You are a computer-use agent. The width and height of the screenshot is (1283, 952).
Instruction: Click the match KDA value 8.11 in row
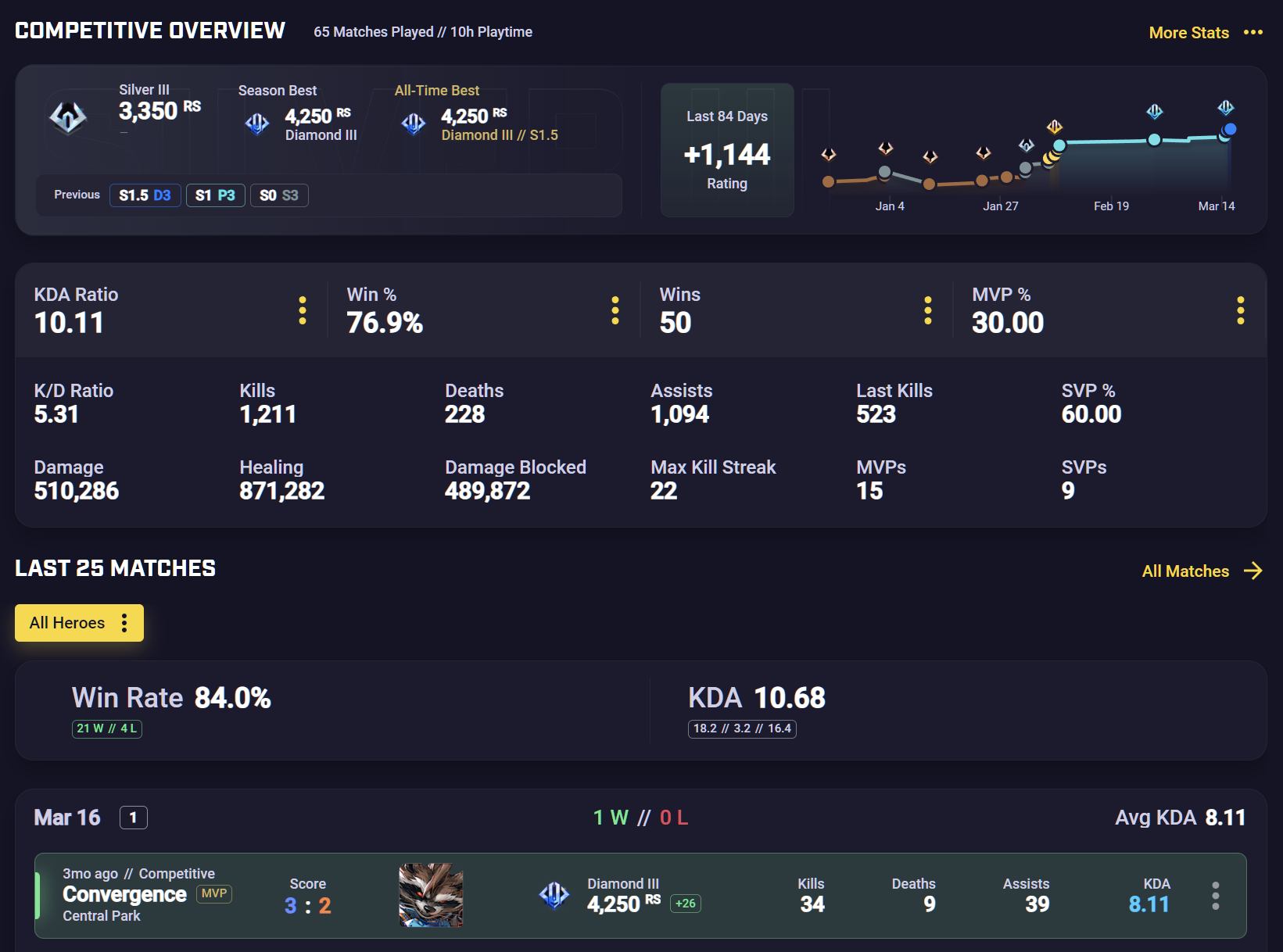click(x=1149, y=904)
